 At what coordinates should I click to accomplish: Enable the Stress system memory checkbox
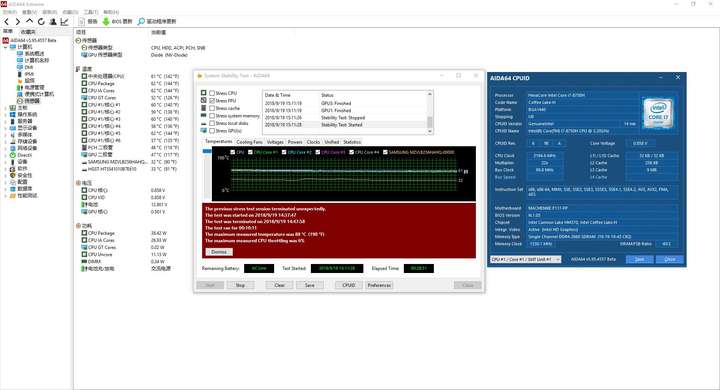point(212,116)
